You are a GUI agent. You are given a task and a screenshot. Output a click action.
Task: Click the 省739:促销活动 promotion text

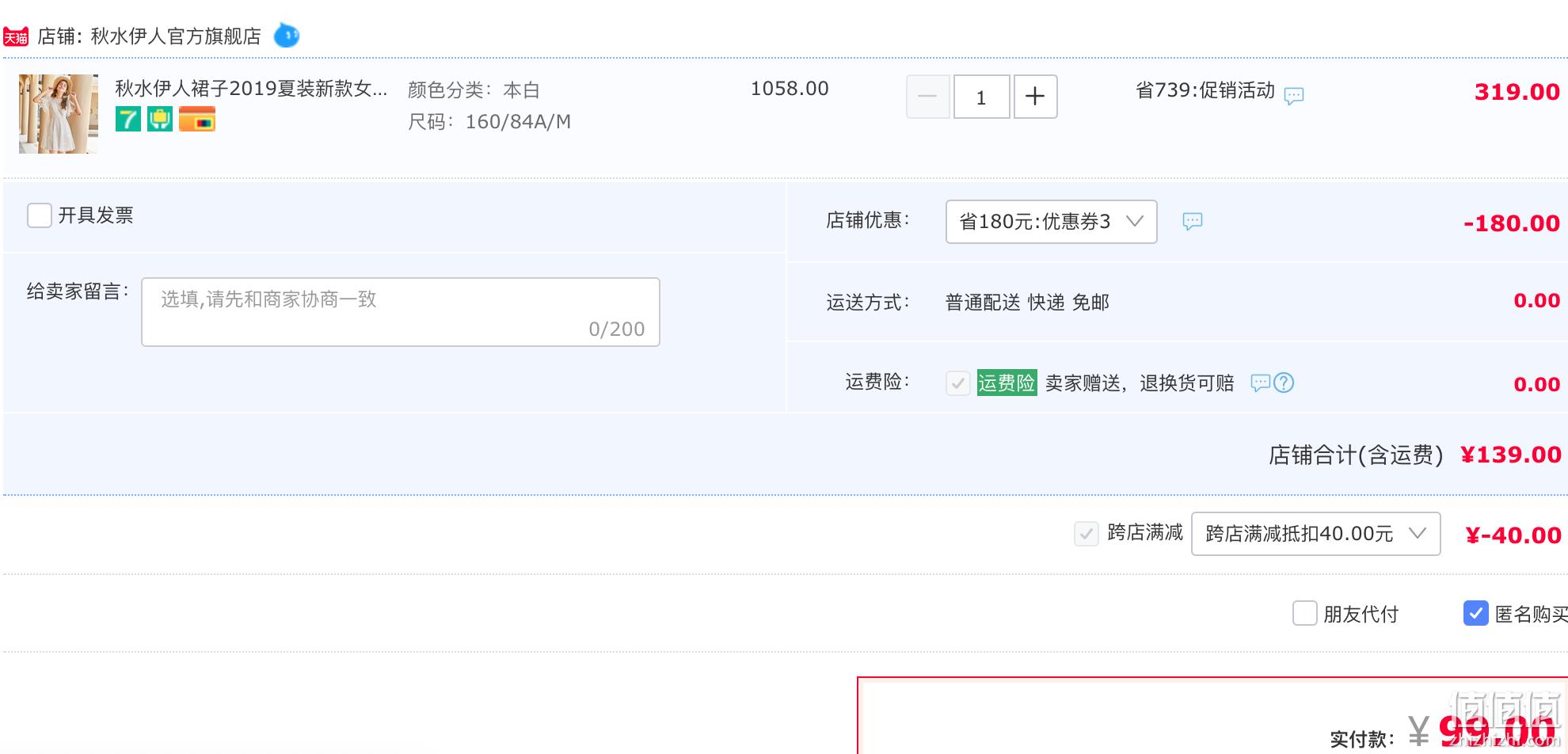point(1205,90)
